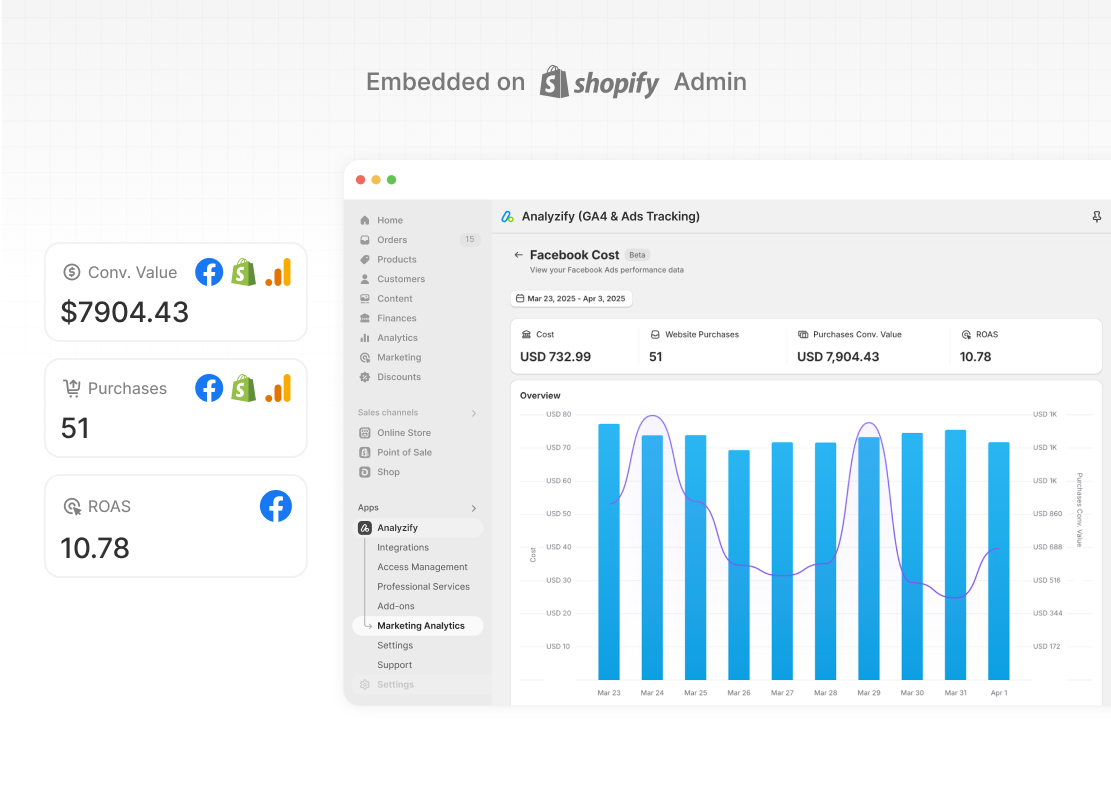Click the Facebook logo on the Purchases card
Image resolution: width=1111 pixels, height=790 pixels.
[x=209, y=388]
